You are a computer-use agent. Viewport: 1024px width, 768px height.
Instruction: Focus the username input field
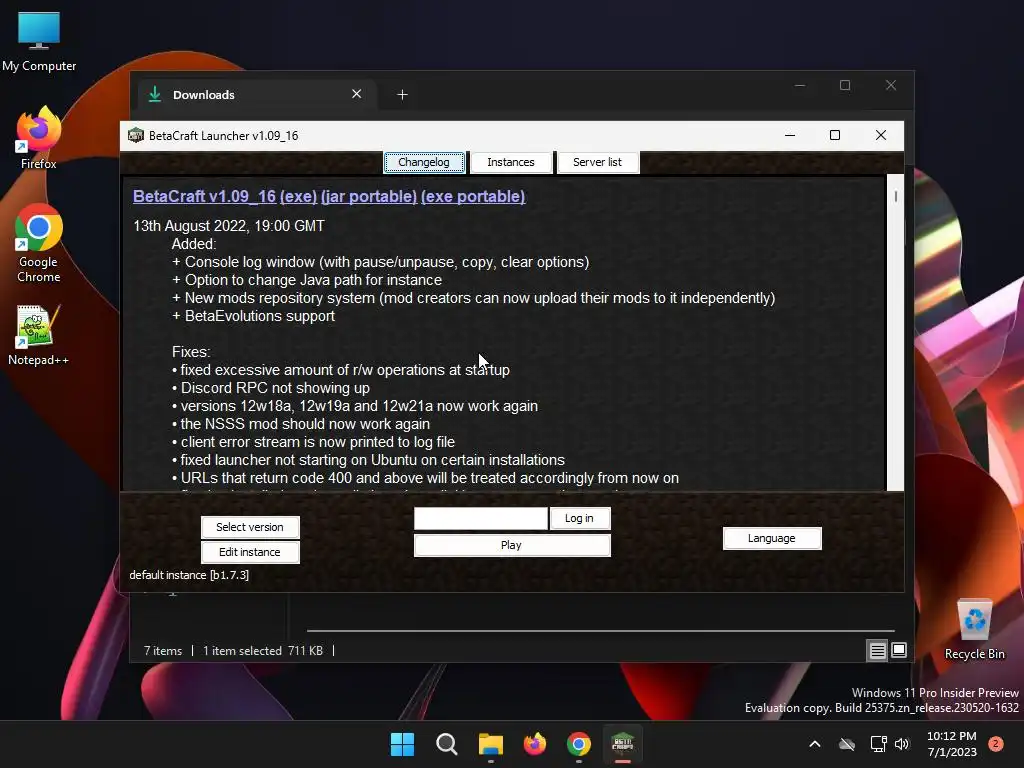click(x=481, y=519)
